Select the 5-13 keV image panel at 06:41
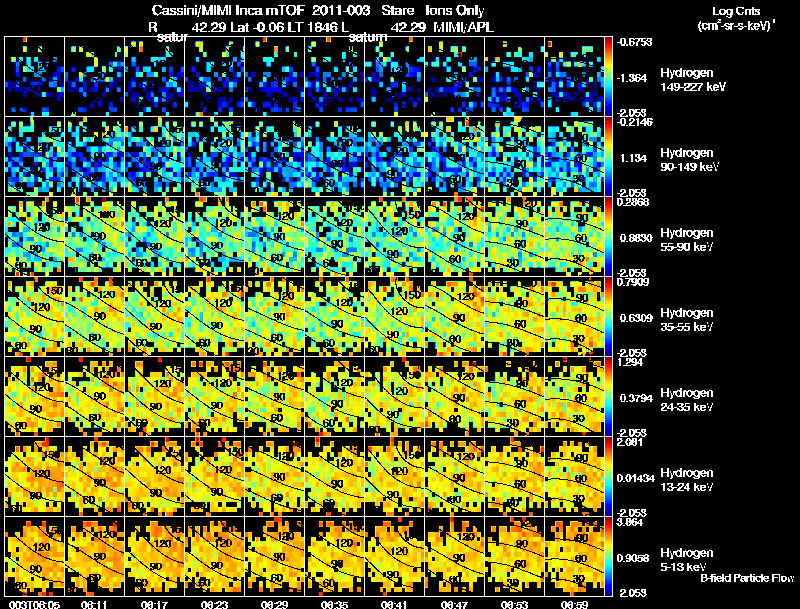Image resolution: width=800 pixels, height=609 pixels. pos(394,557)
